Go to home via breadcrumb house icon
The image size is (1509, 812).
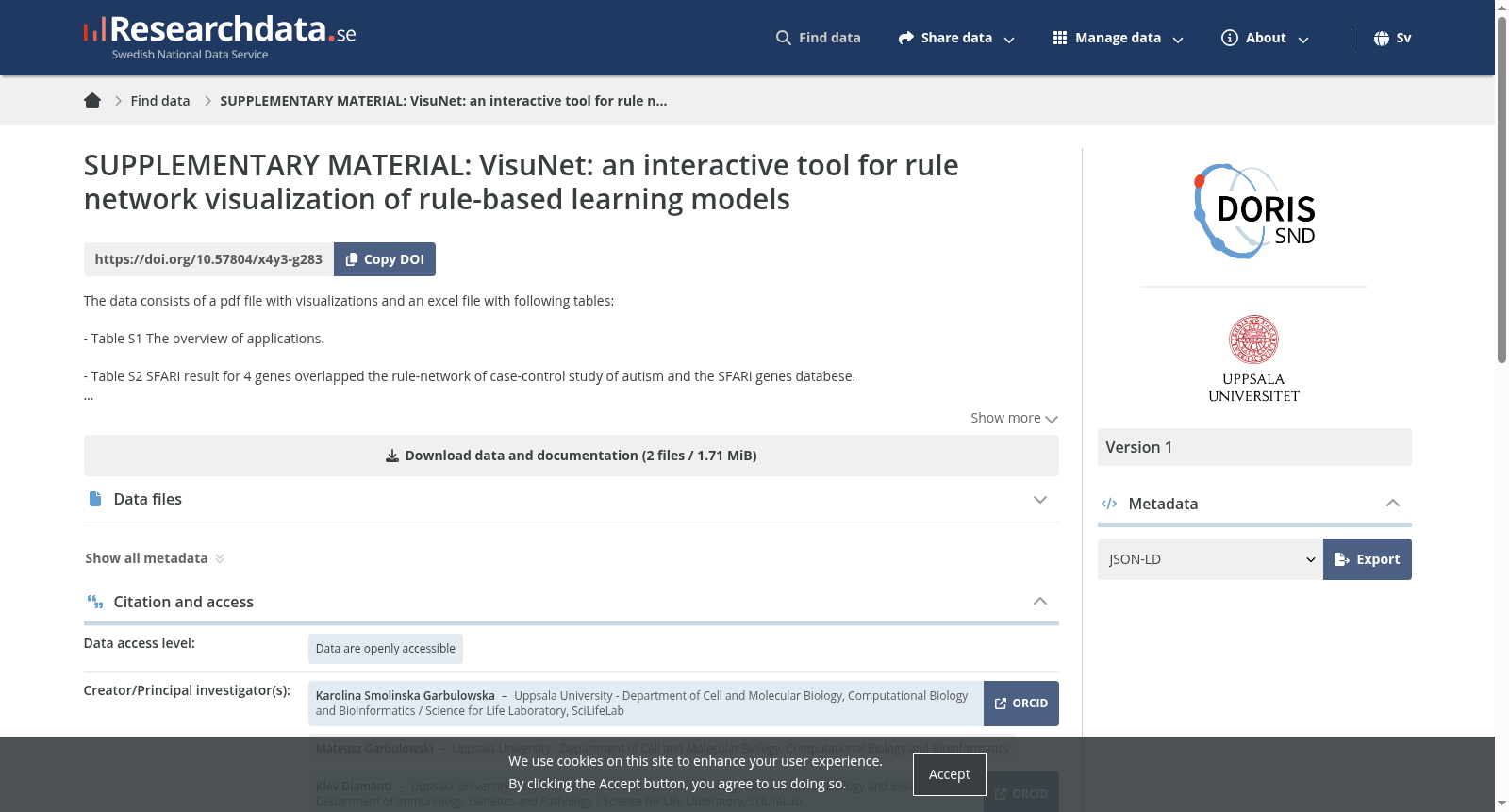[92, 100]
